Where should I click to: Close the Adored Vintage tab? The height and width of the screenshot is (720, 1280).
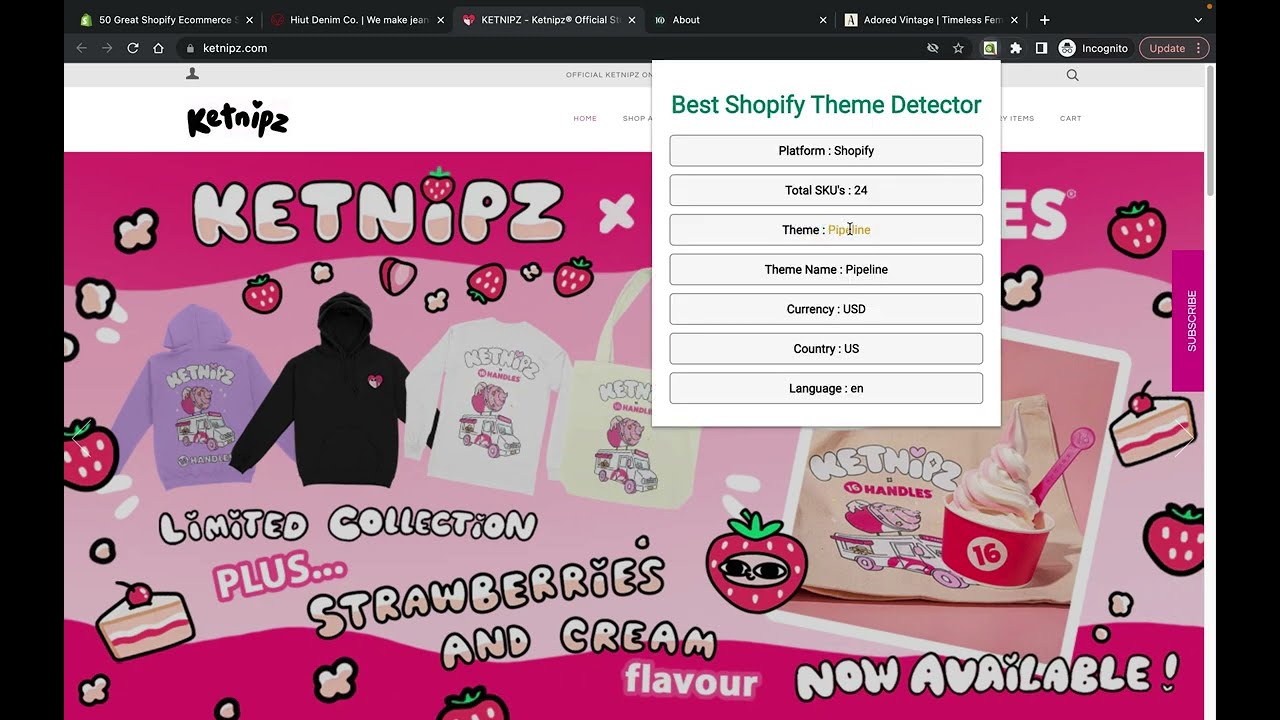[x=1014, y=20]
